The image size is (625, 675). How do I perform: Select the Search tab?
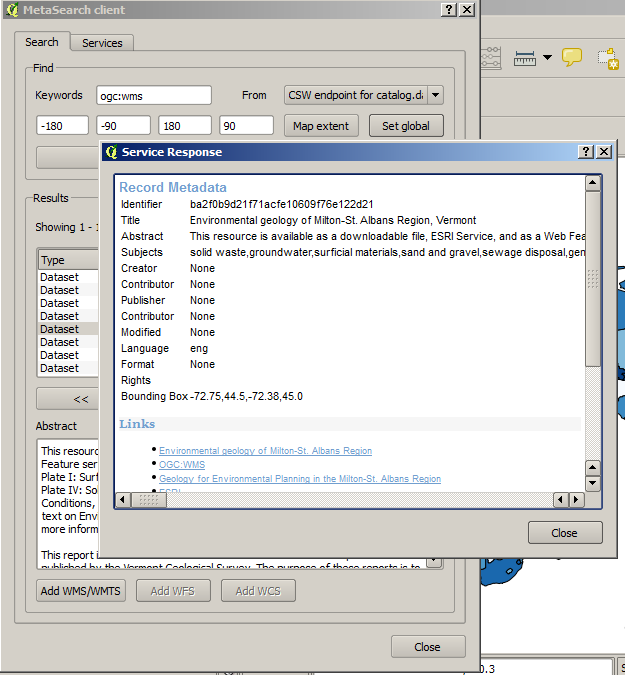click(x=42, y=42)
